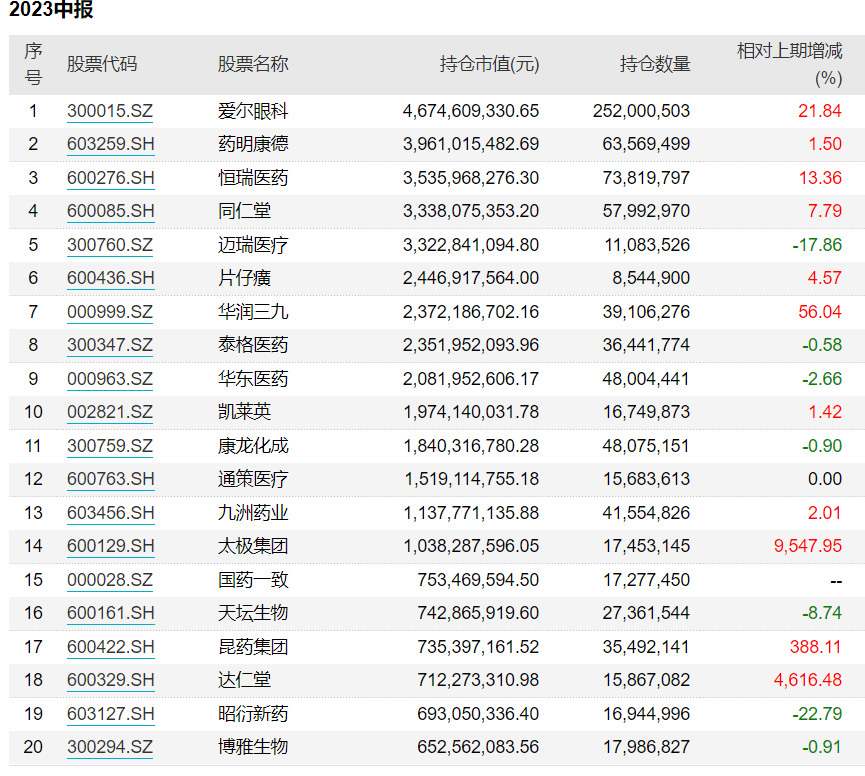Click the 603259.SH stock code link
The height and width of the screenshot is (776, 865).
coord(110,144)
